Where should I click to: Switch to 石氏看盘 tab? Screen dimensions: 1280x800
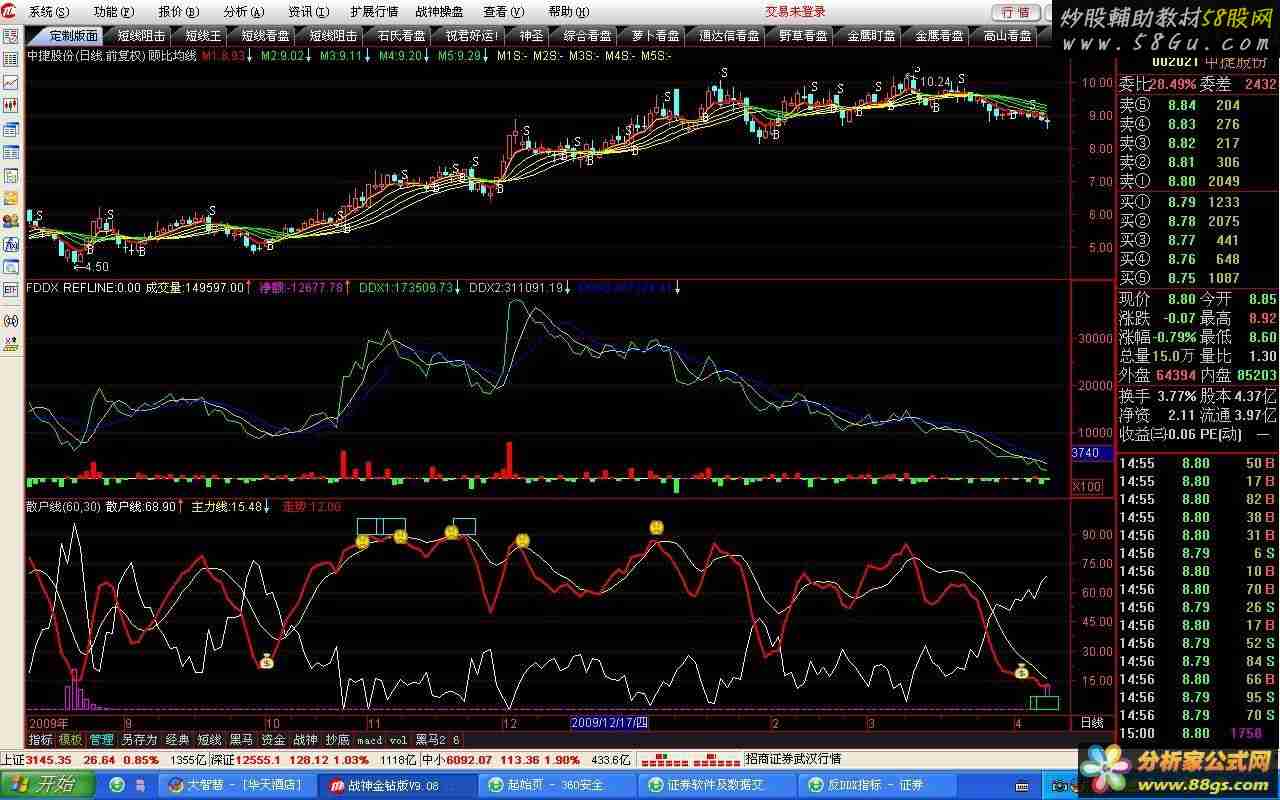(x=401, y=36)
